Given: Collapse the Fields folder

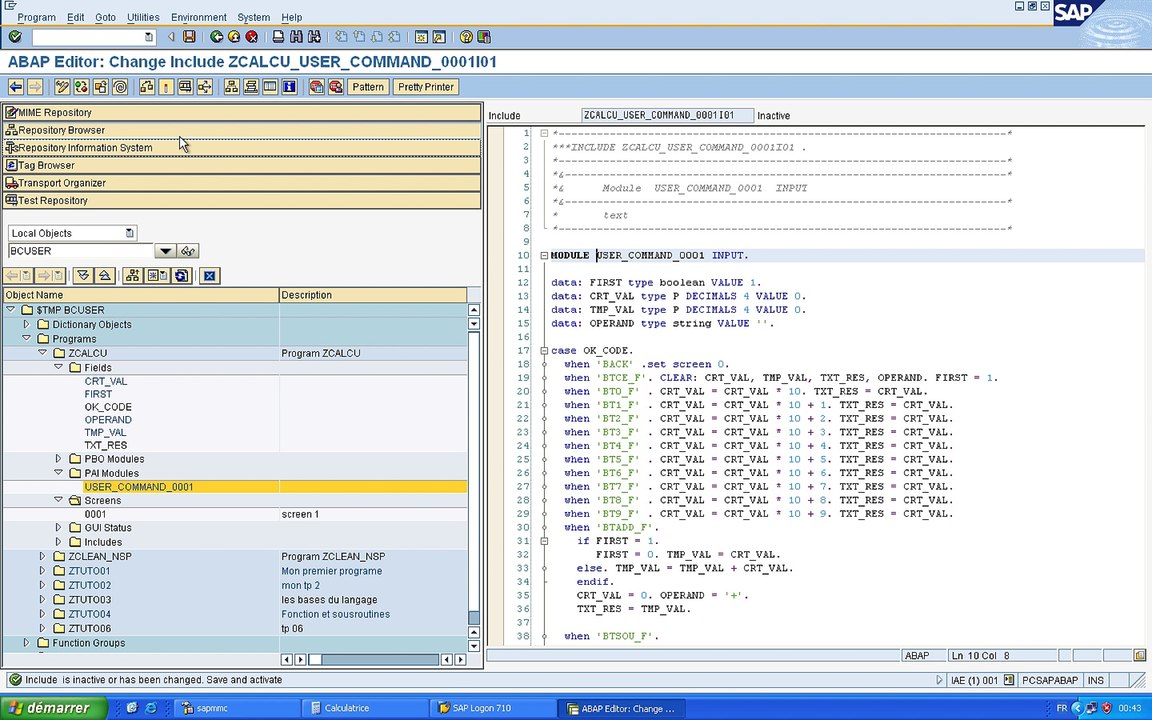Looking at the screenshot, I should click(x=58, y=367).
